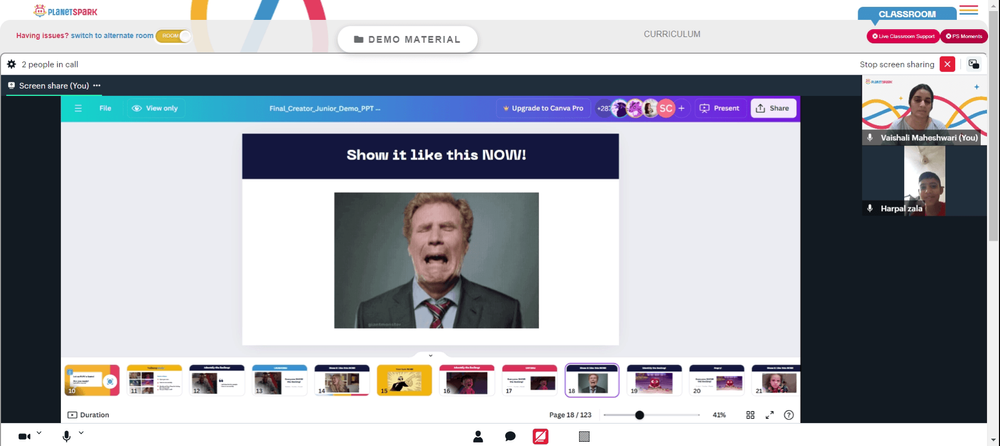Select slide thumbnail 14
This screenshot has height=446, width=1000.
point(342,380)
